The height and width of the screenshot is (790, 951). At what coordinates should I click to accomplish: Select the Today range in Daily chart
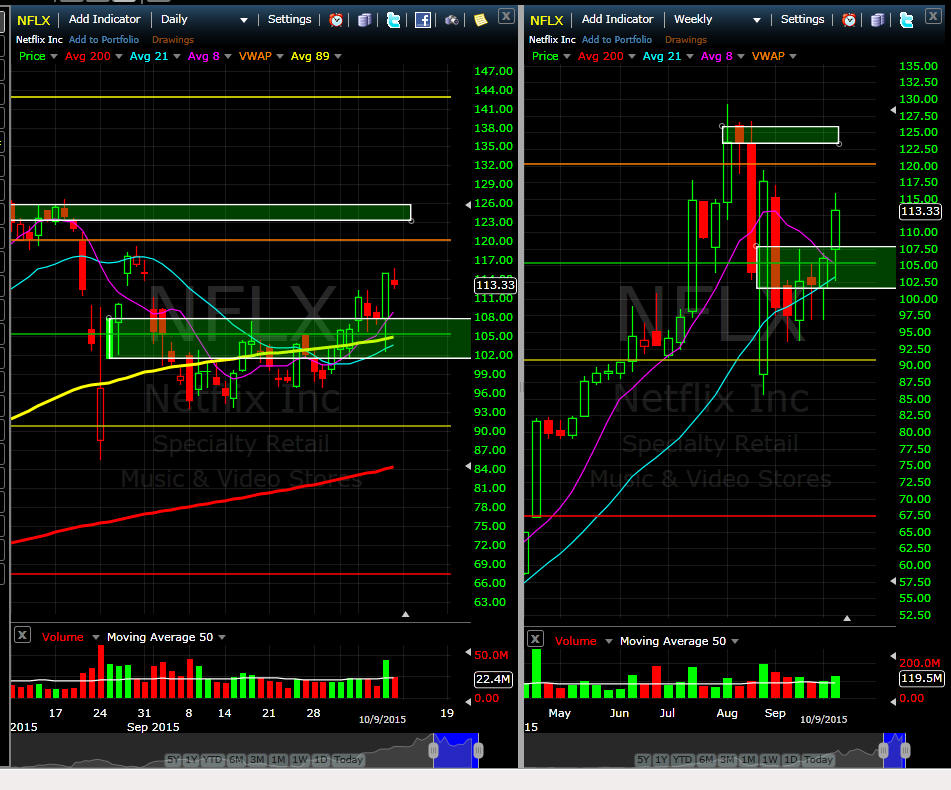348,759
